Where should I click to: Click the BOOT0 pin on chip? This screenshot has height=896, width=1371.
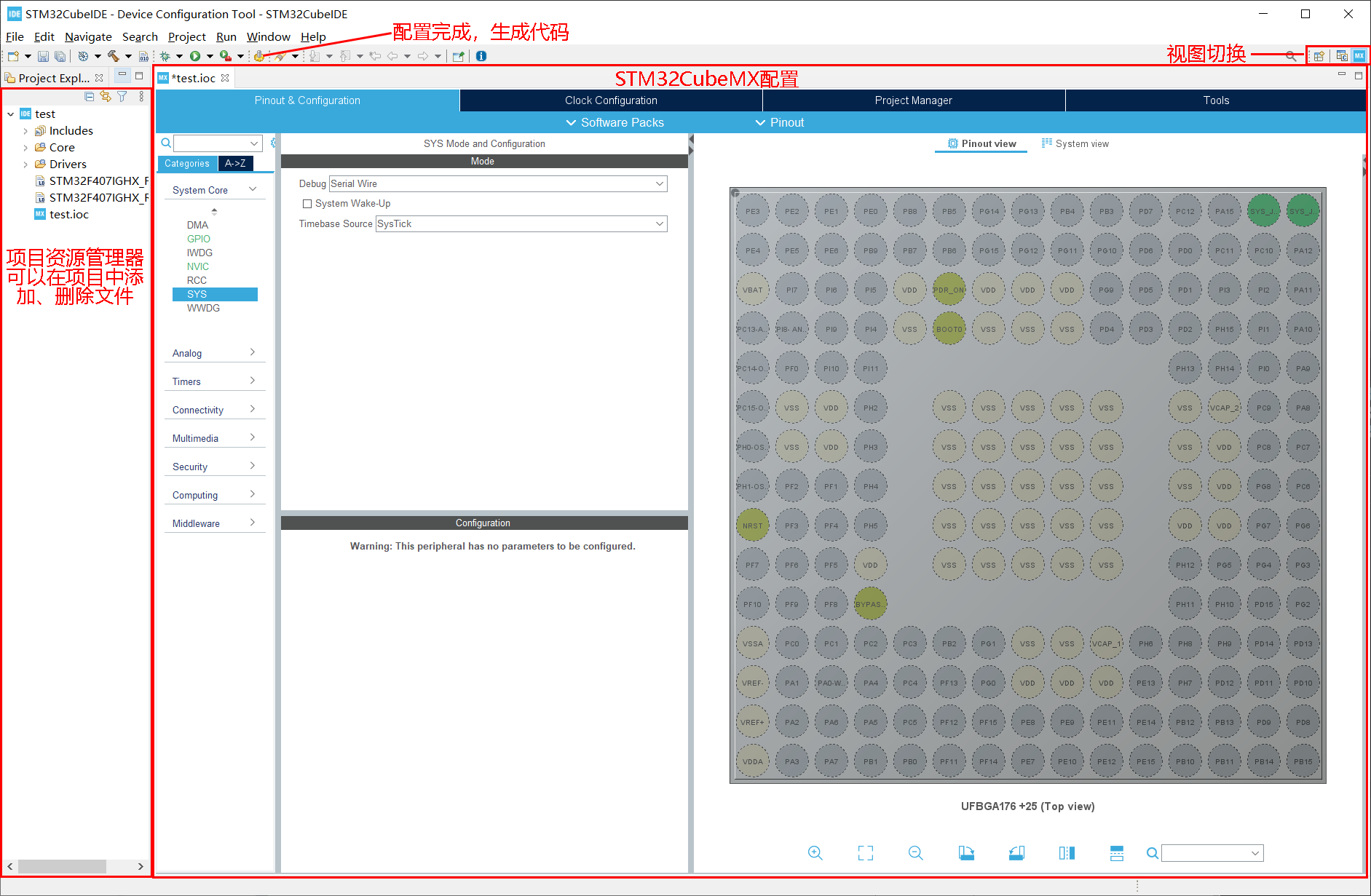click(x=949, y=329)
